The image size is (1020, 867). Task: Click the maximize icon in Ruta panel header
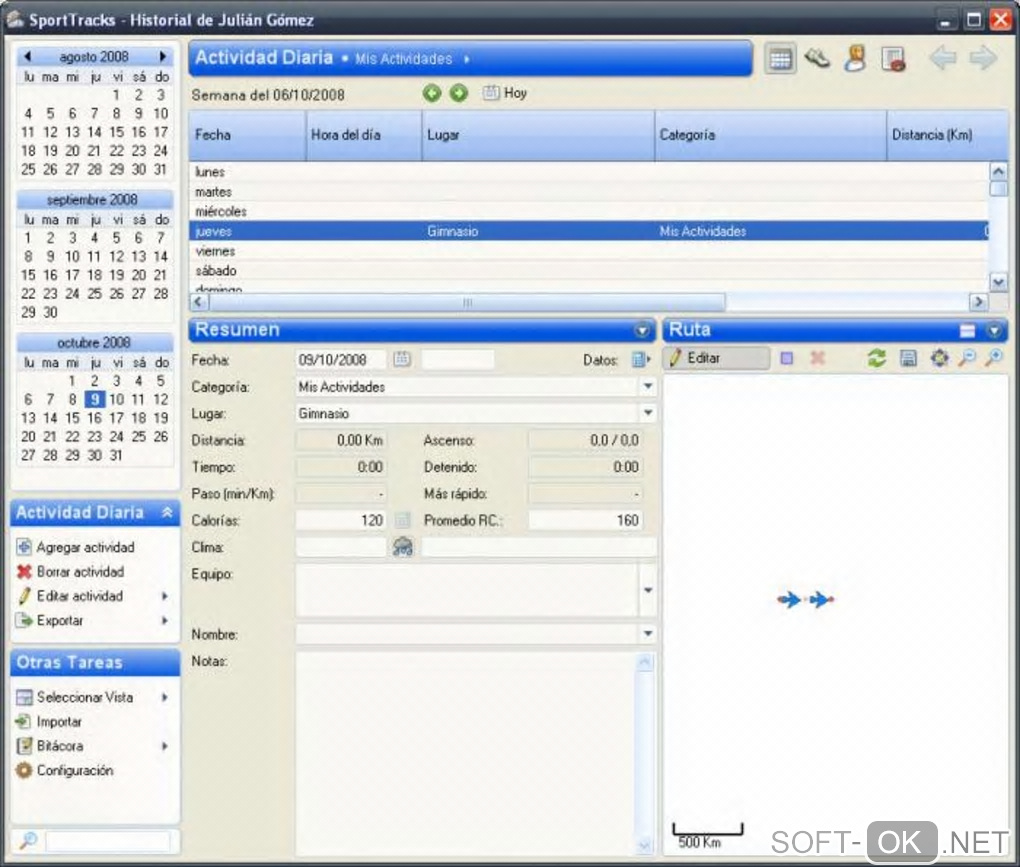tap(967, 331)
